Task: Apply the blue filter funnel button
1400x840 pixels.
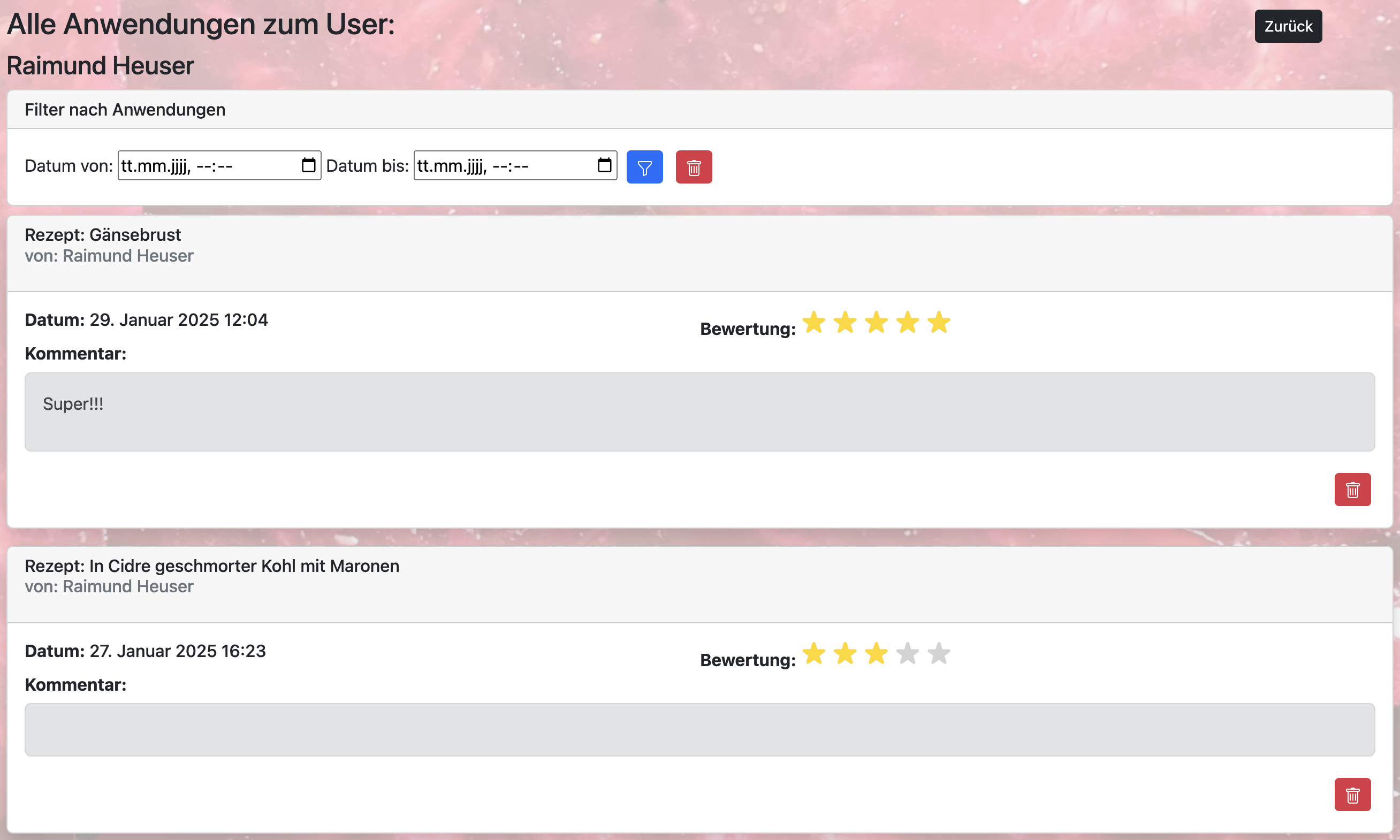Action: pos(644,167)
